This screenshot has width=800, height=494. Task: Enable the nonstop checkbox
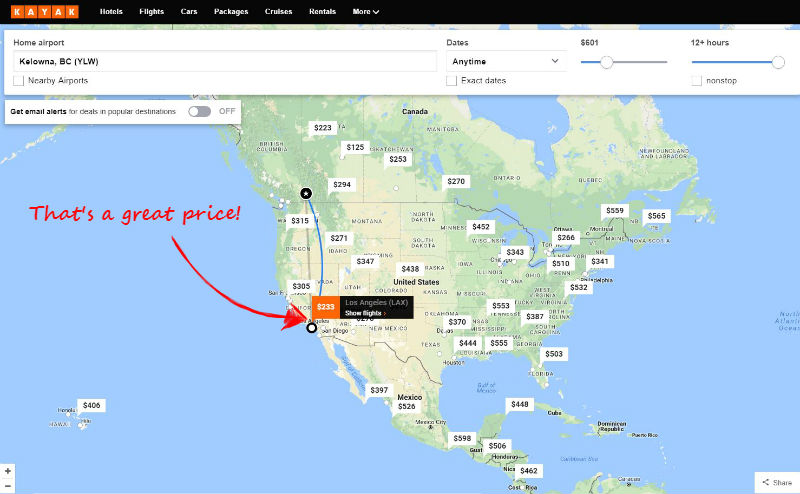[696, 81]
